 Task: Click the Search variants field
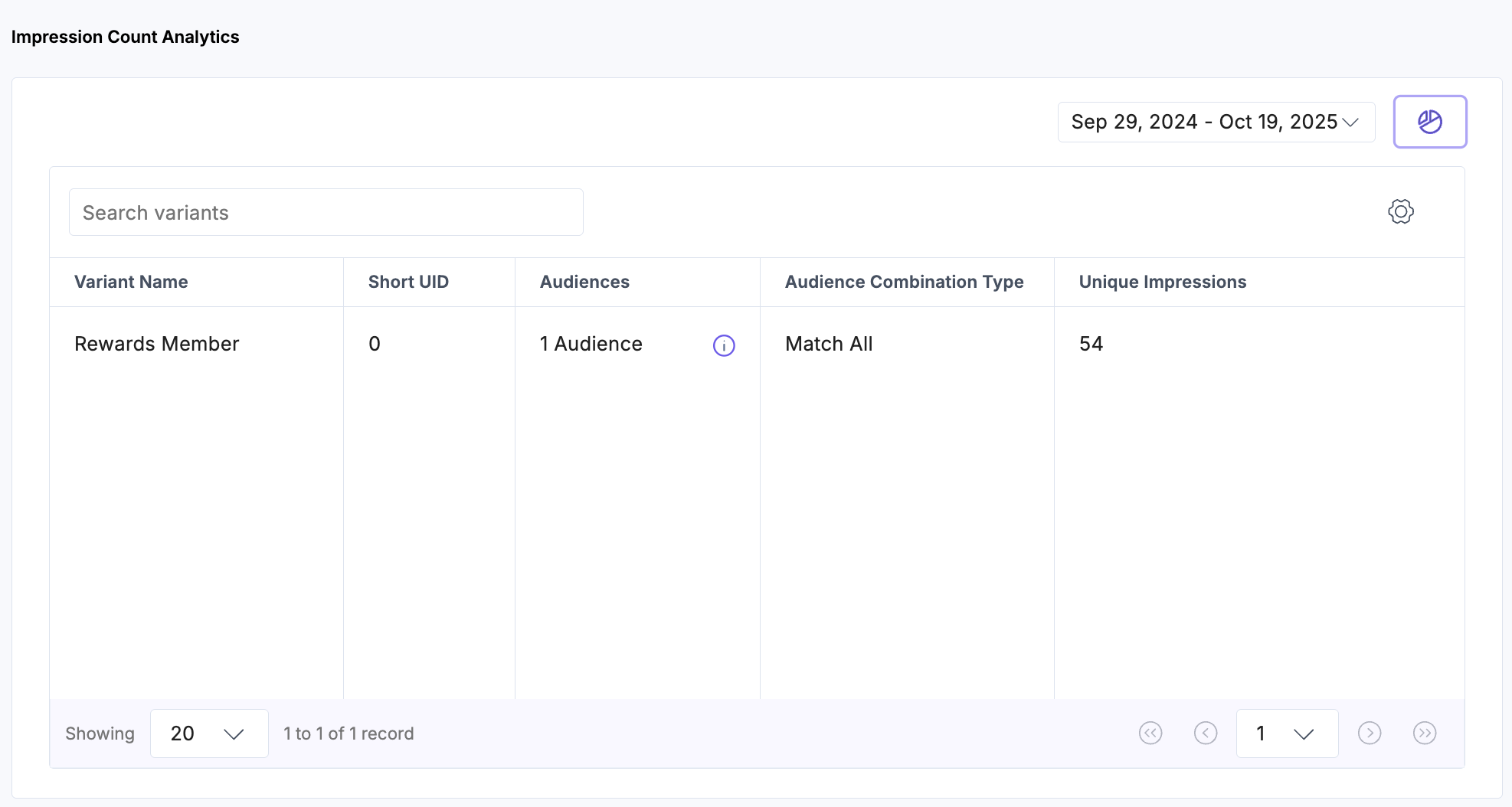(x=326, y=213)
